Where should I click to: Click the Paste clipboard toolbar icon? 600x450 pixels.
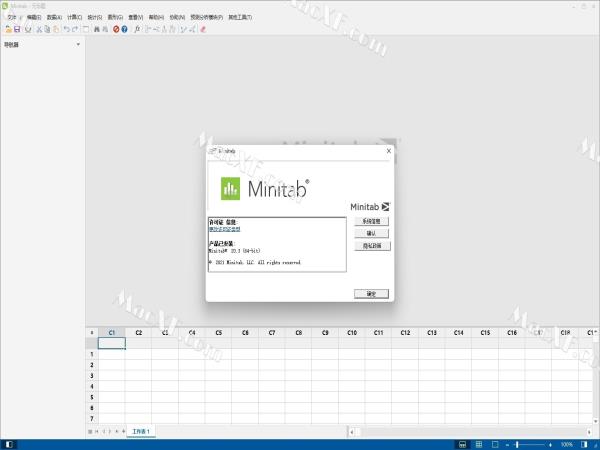coord(56,29)
